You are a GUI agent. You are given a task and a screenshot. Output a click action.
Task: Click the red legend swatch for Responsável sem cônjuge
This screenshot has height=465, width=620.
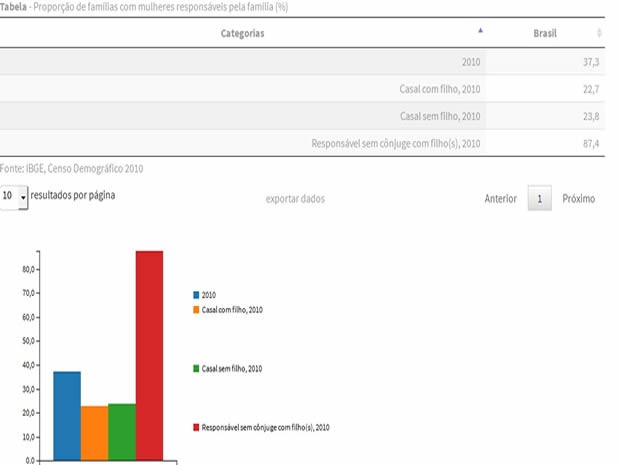coord(197,427)
